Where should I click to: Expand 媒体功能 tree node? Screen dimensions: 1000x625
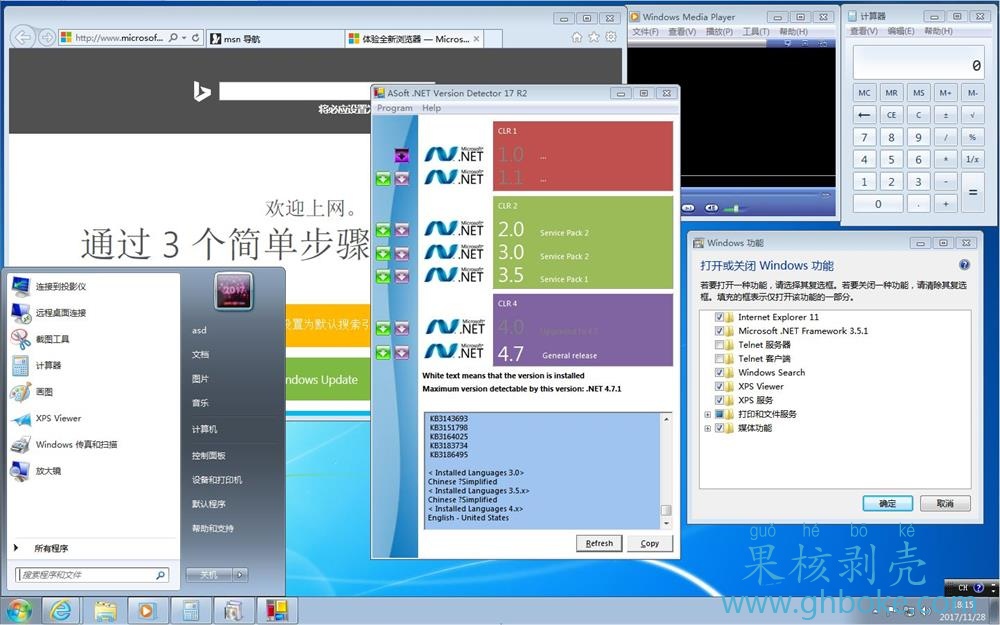[708, 428]
